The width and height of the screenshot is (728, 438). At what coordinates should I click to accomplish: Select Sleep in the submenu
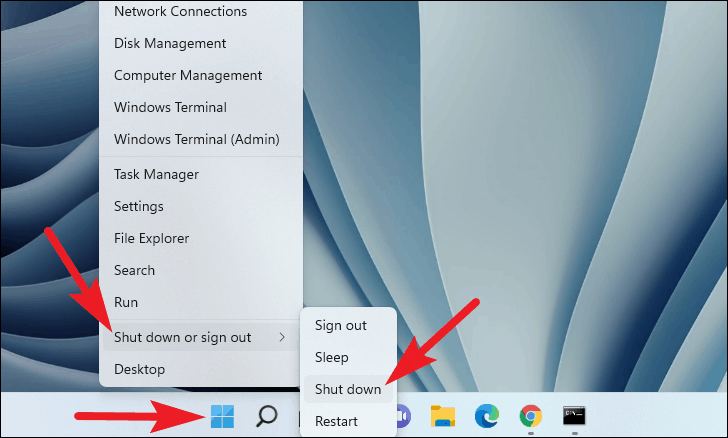coord(348,357)
